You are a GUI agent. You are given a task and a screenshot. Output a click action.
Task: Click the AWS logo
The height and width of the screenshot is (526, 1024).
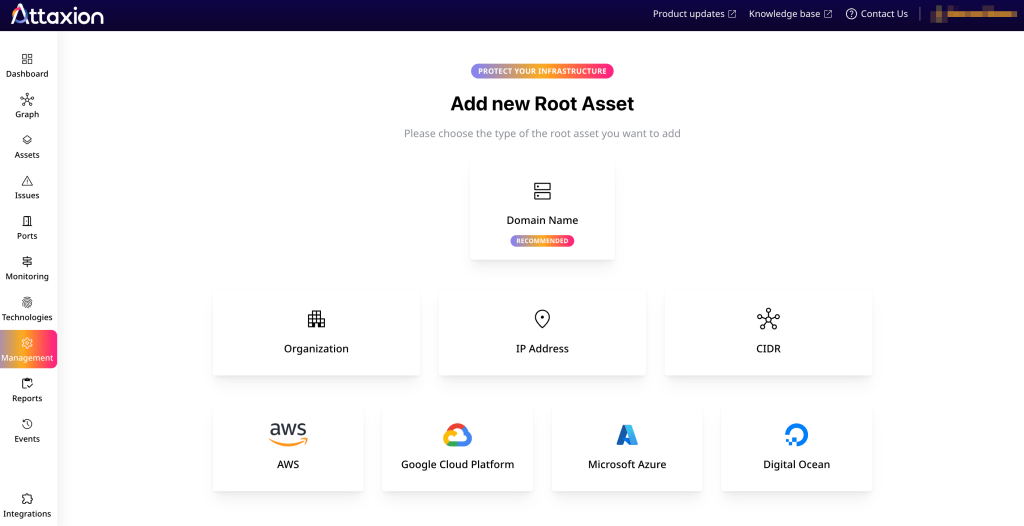tap(288, 435)
